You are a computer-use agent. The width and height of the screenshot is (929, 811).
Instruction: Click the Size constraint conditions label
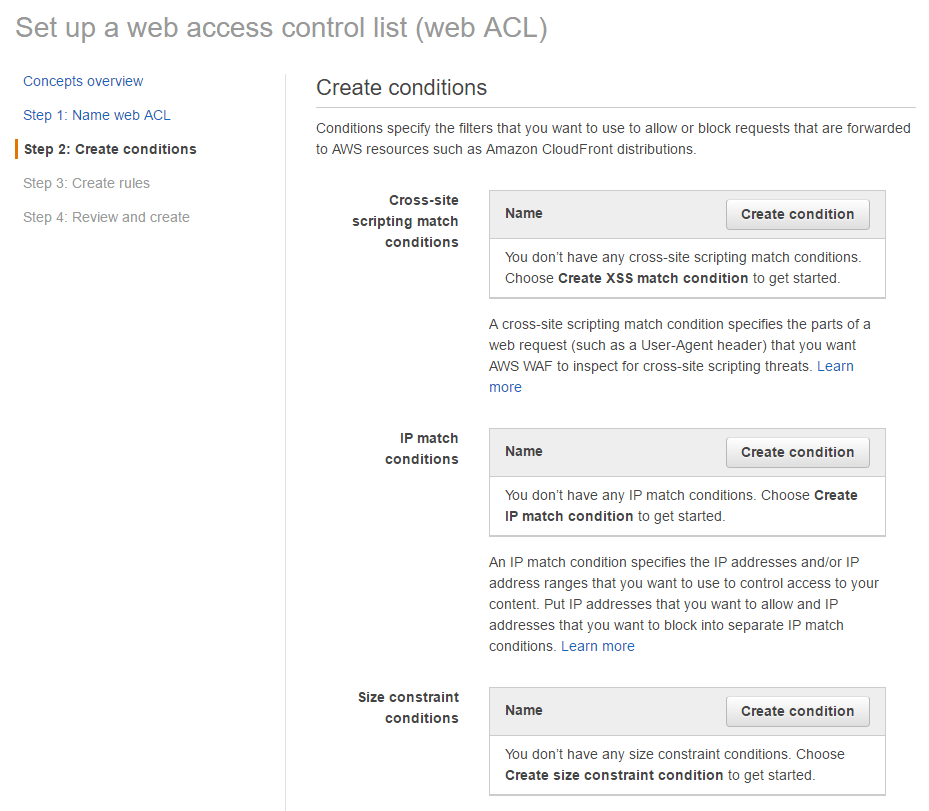(408, 707)
